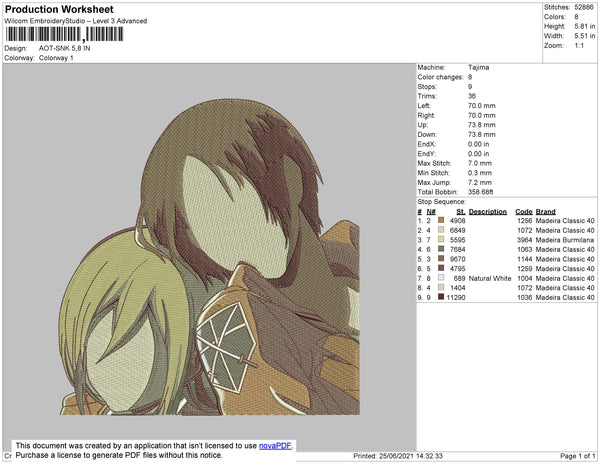
Task: Click the barcode under the Wilcom title
Action: tap(64, 34)
